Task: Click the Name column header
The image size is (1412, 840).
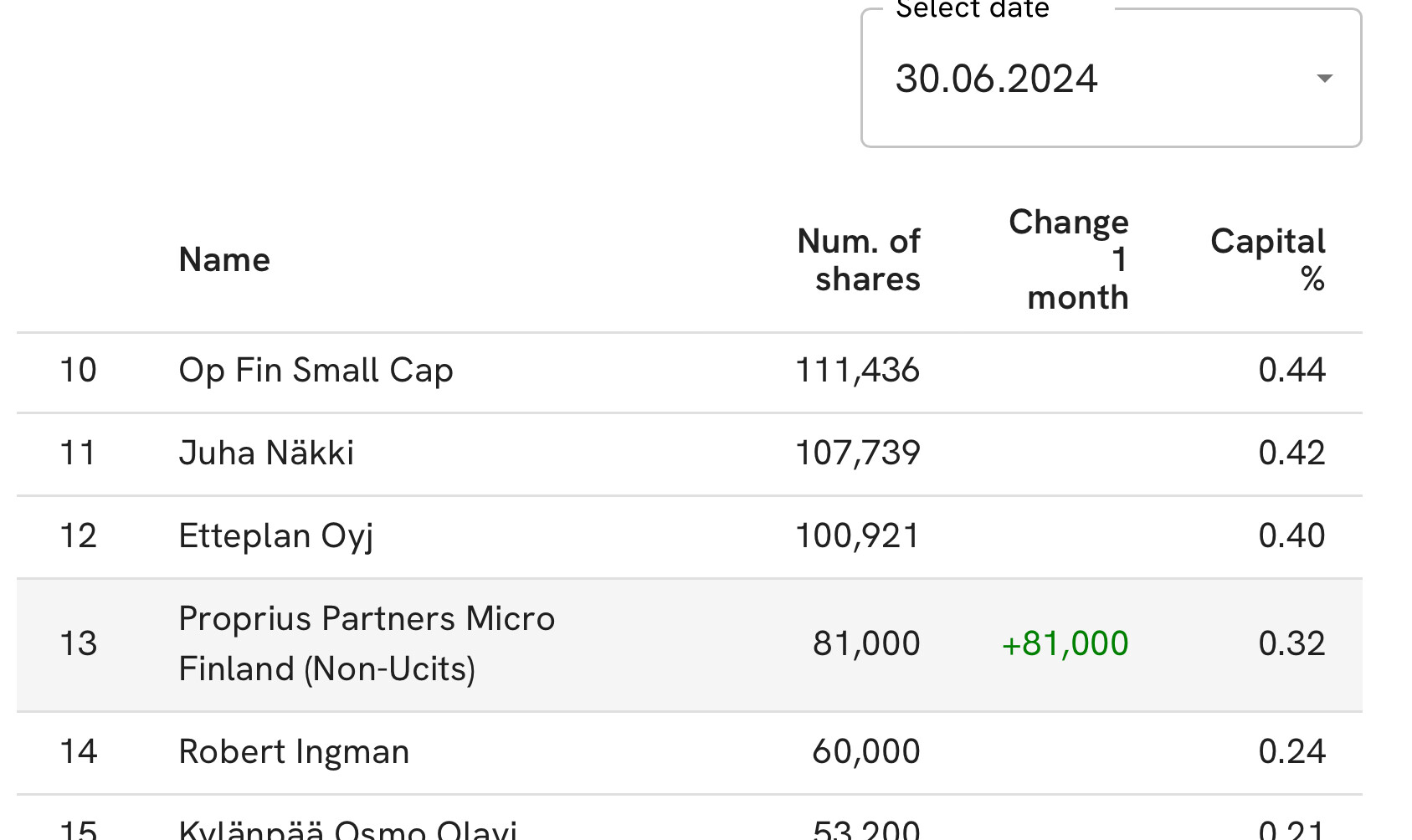Action: point(224,260)
